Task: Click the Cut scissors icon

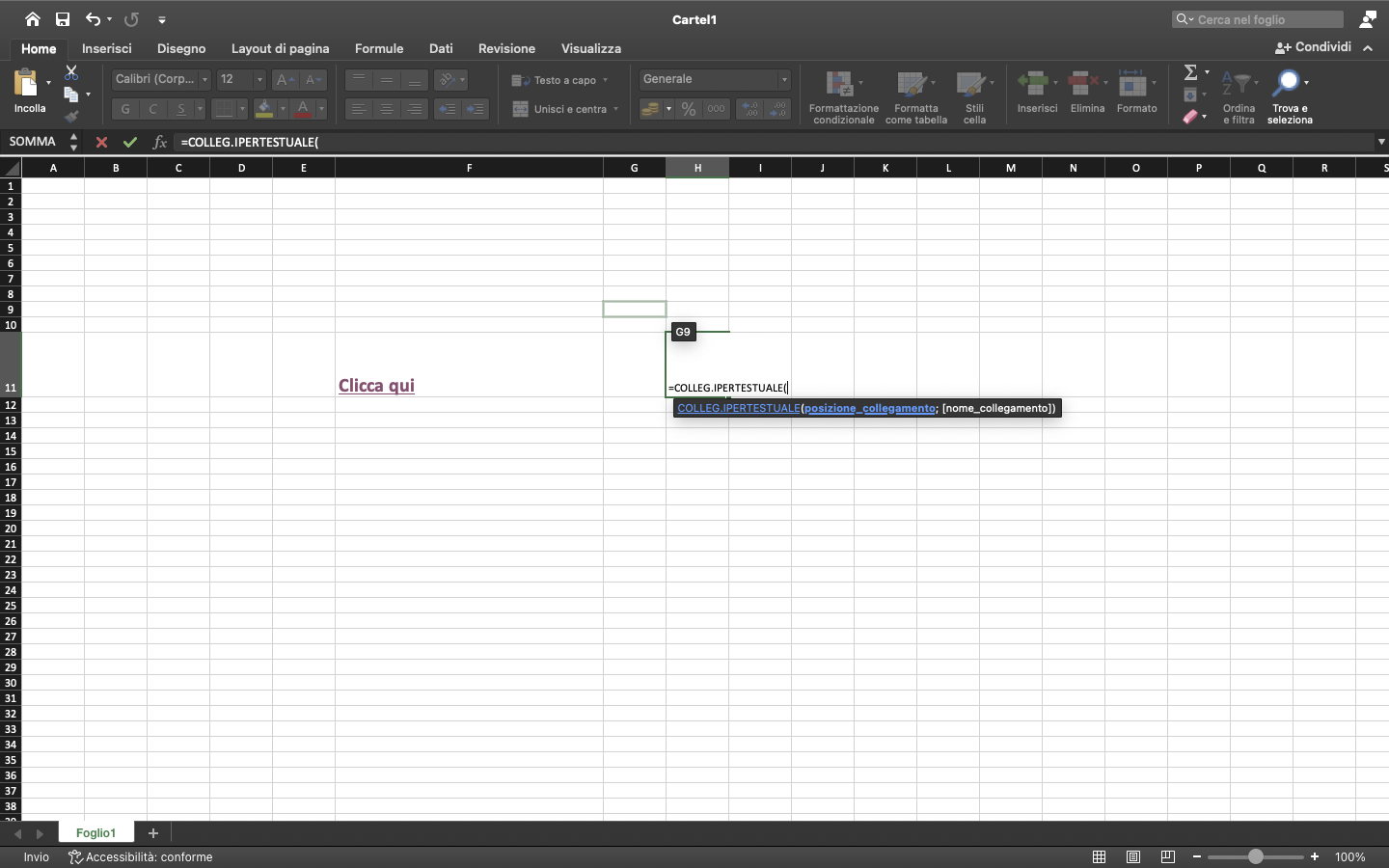Action: 71,72
